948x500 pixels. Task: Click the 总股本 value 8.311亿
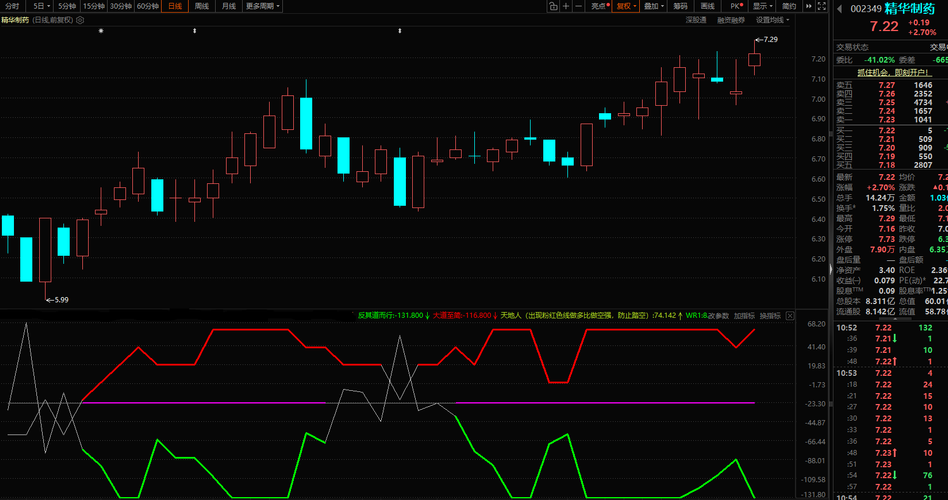pos(881,301)
